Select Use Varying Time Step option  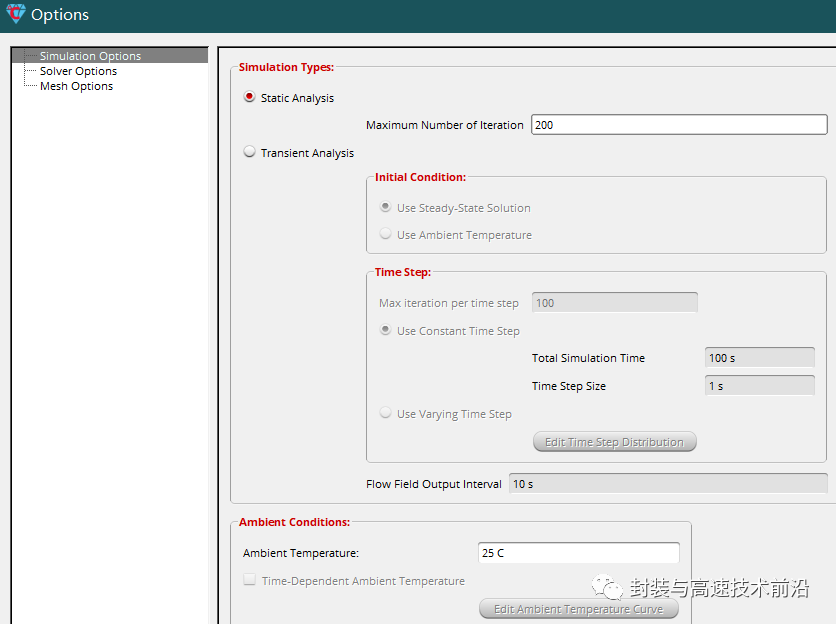tap(385, 413)
